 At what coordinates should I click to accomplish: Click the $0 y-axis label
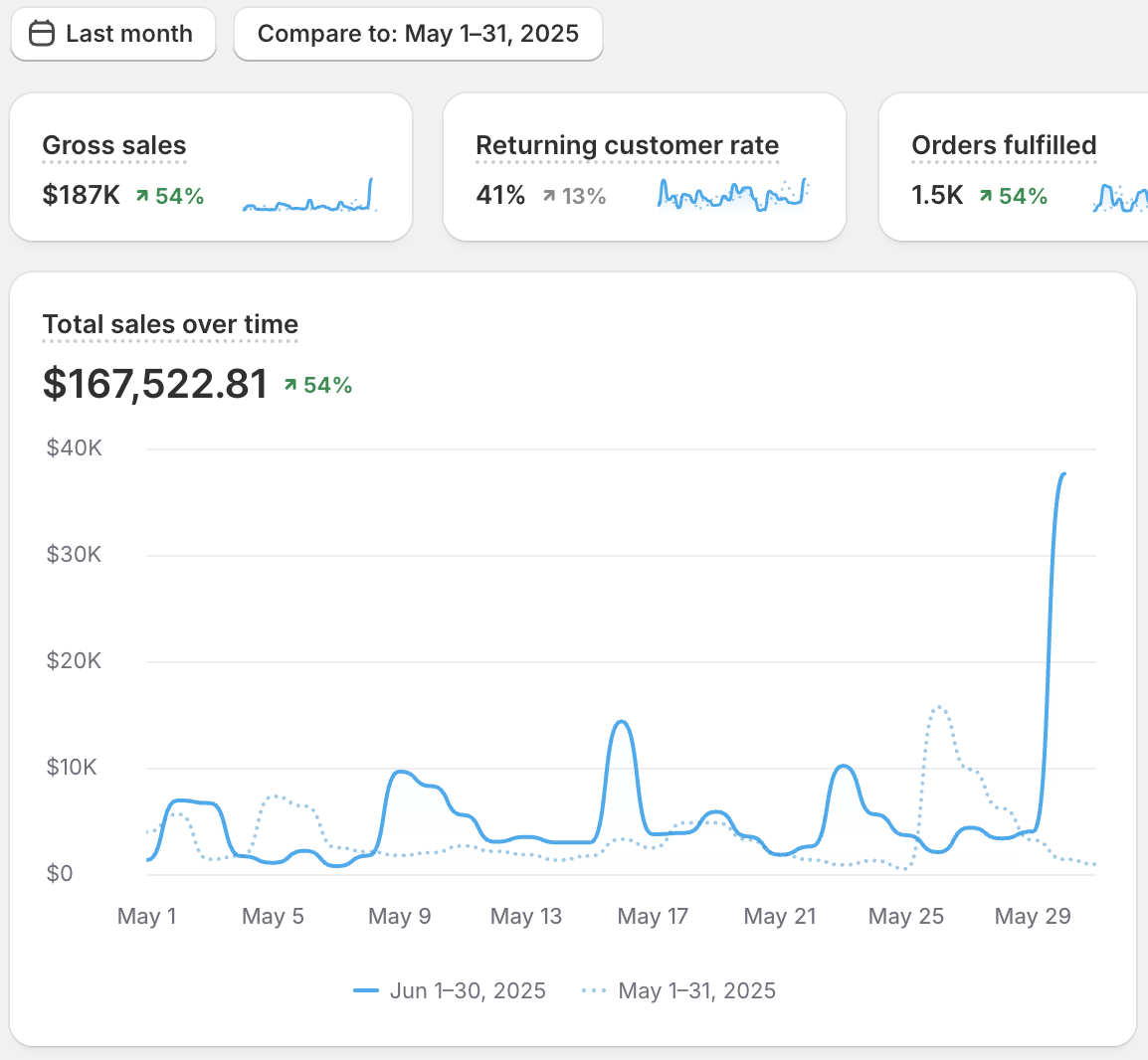click(x=60, y=873)
